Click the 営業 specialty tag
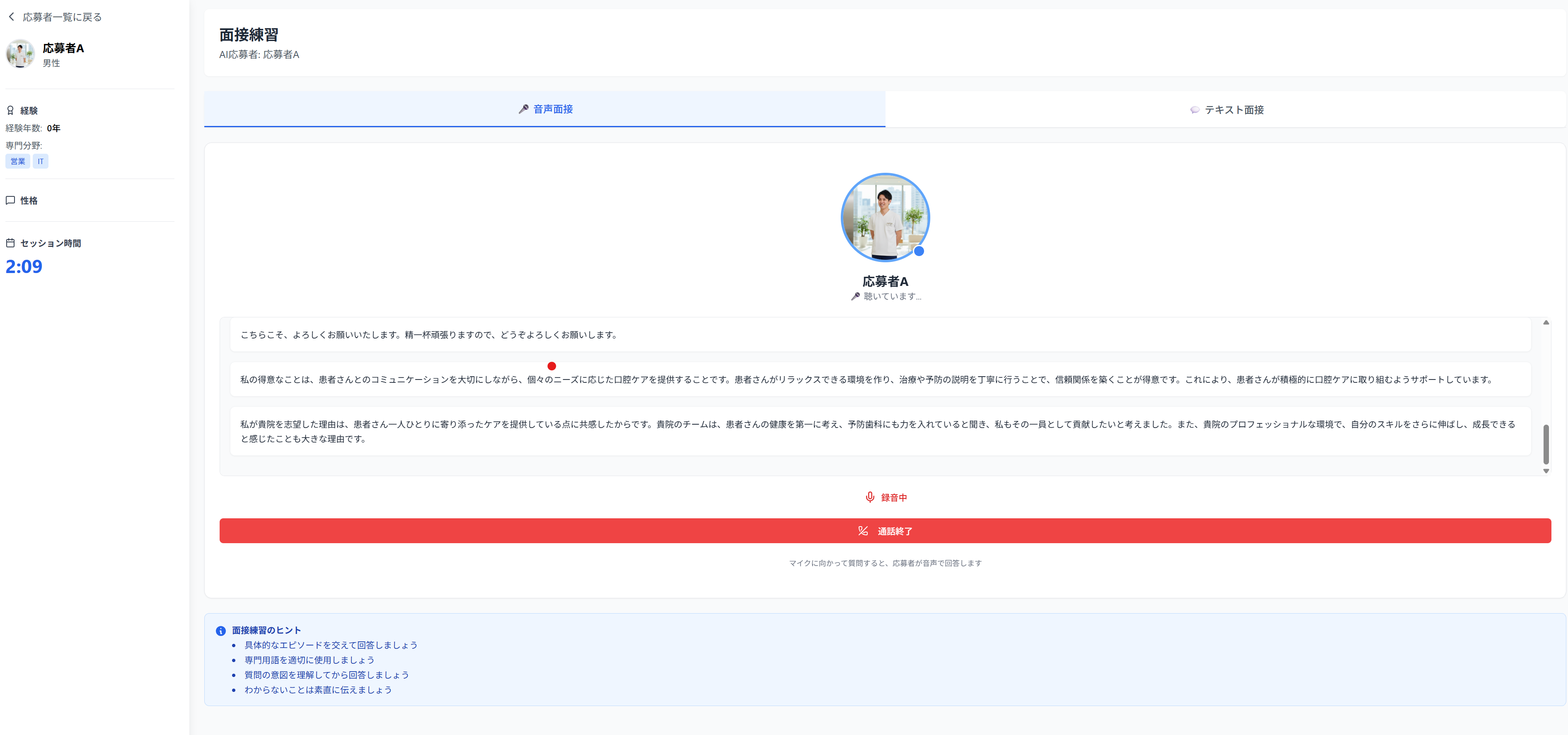 point(18,161)
